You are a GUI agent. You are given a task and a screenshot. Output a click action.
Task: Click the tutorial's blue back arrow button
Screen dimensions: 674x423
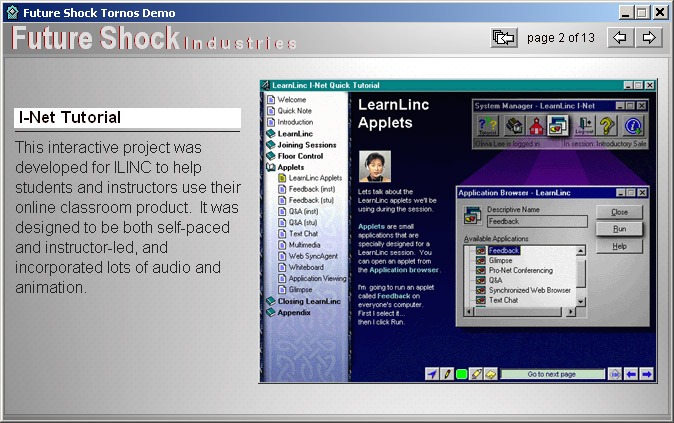tap(631, 374)
